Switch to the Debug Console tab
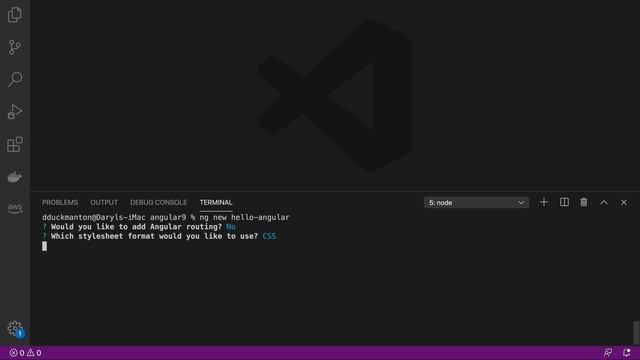 [158, 202]
